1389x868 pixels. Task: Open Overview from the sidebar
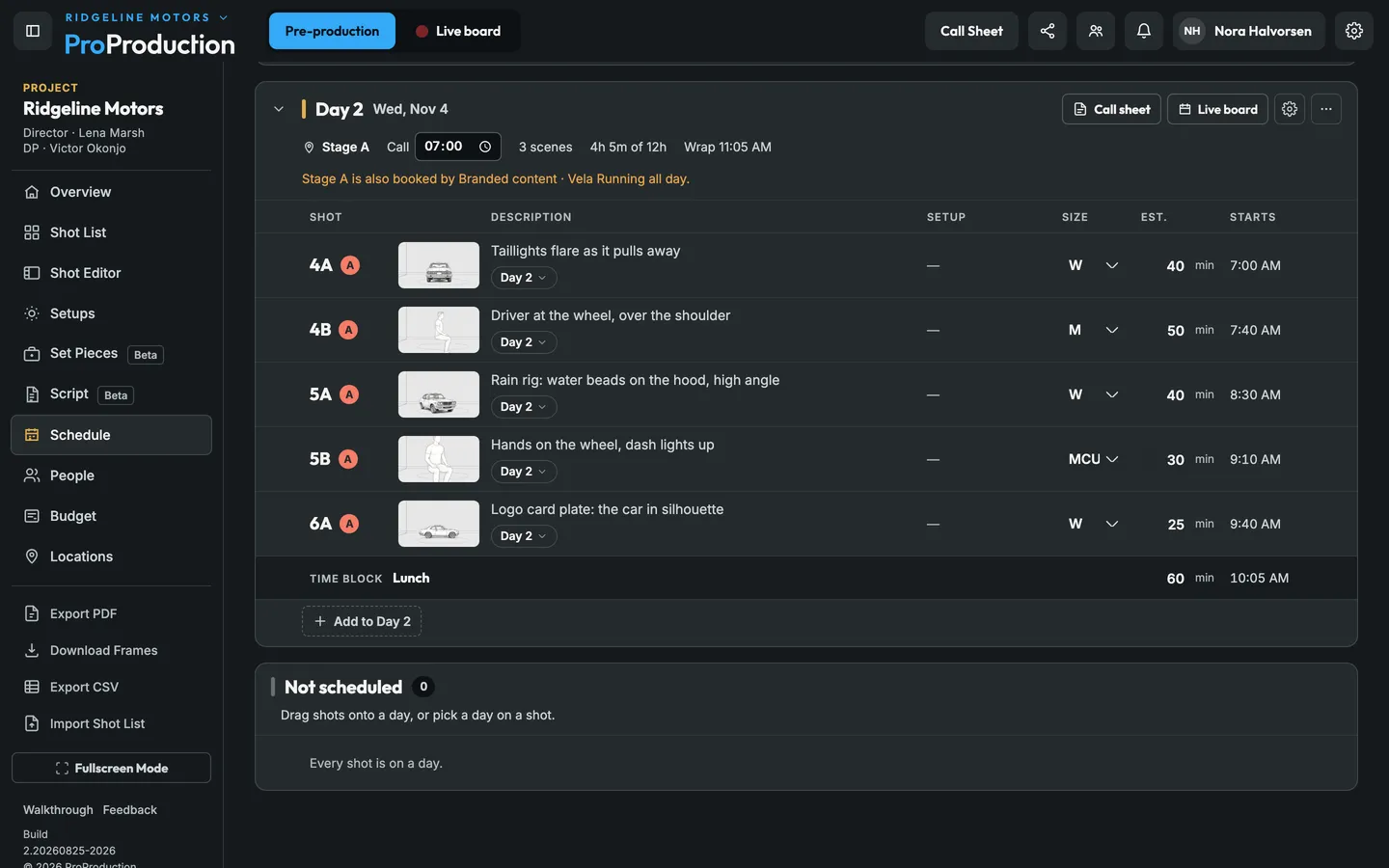(111, 192)
